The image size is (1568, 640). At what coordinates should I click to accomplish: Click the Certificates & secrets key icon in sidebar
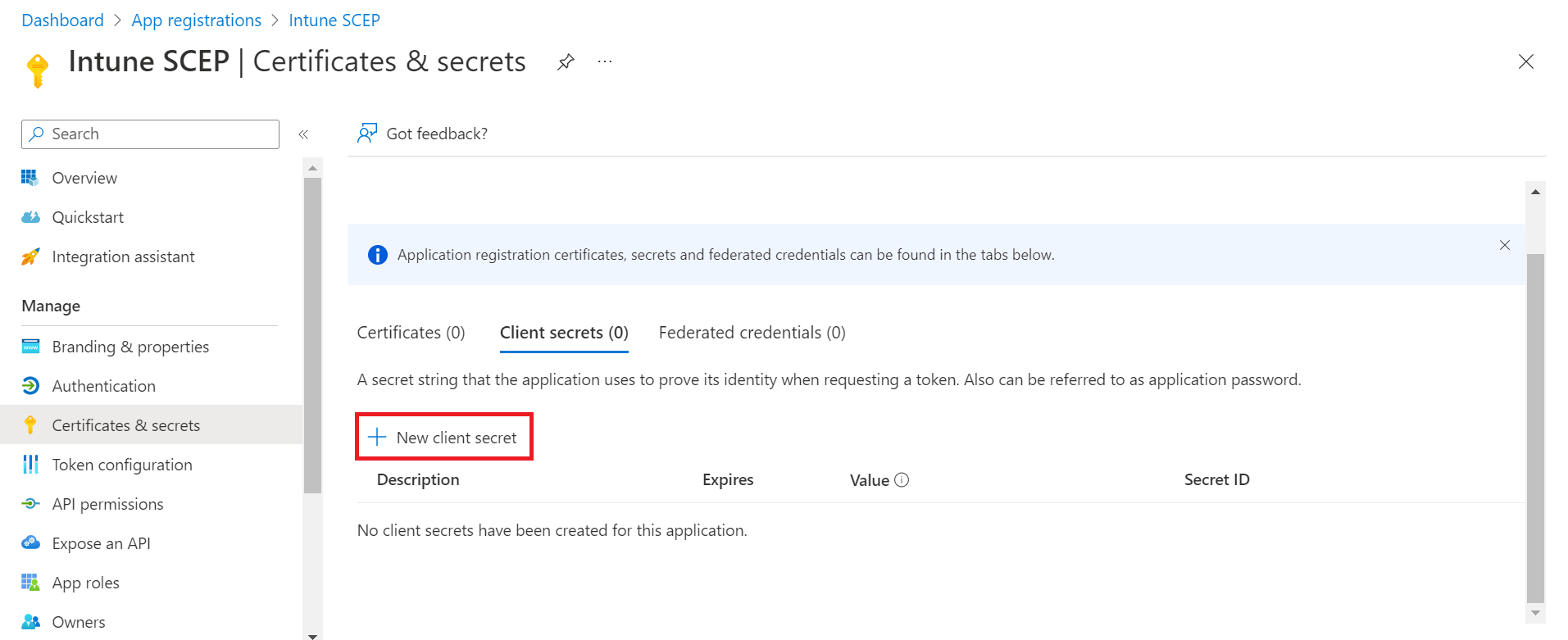coord(30,424)
